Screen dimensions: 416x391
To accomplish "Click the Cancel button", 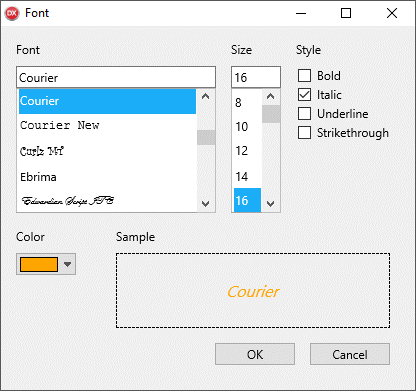I will (x=350, y=354).
